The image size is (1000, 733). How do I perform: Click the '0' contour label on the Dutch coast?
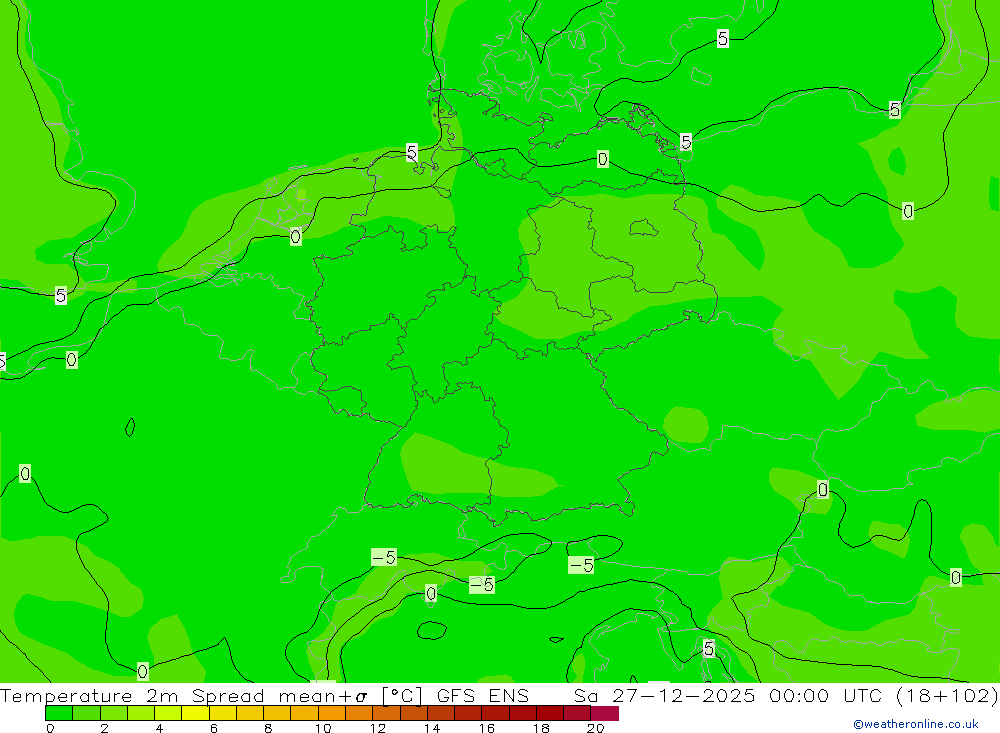(x=295, y=237)
